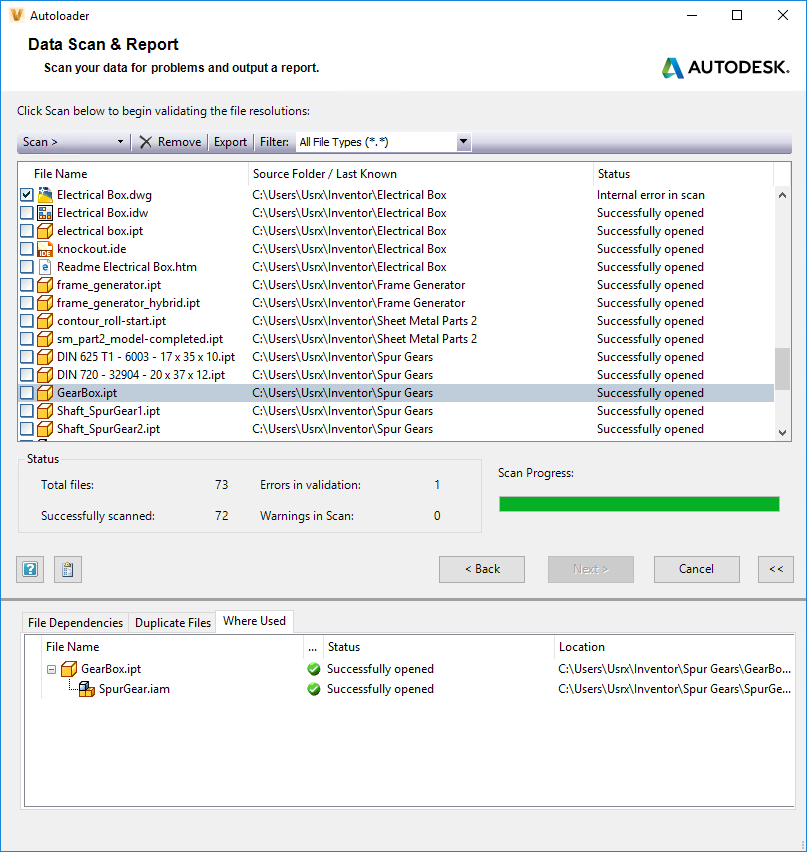
Task: Click the clipboard report icon button
Action: pyautogui.click(x=68, y=569)
